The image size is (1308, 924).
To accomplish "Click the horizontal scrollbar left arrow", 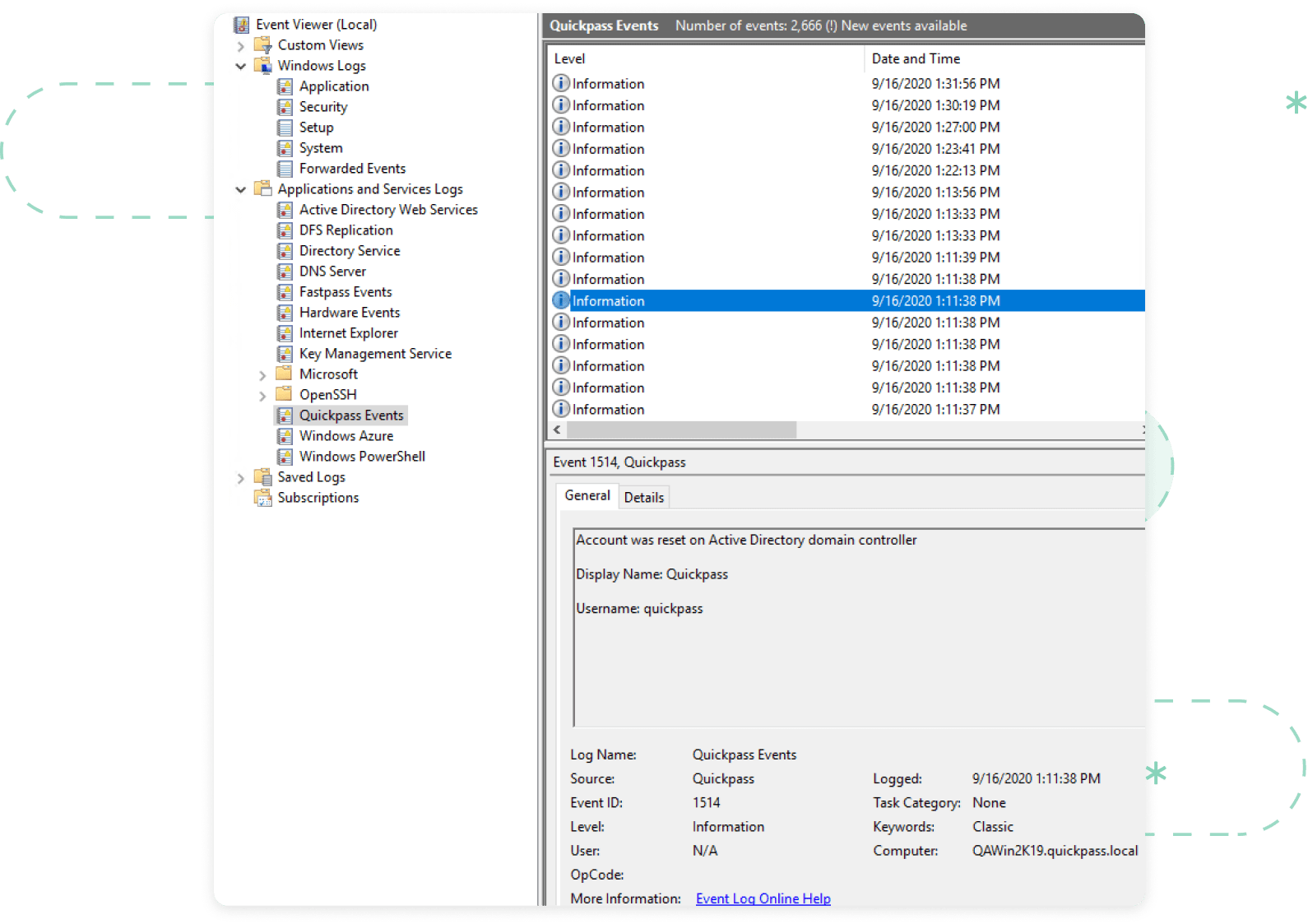I will click(x=557, y=429).
